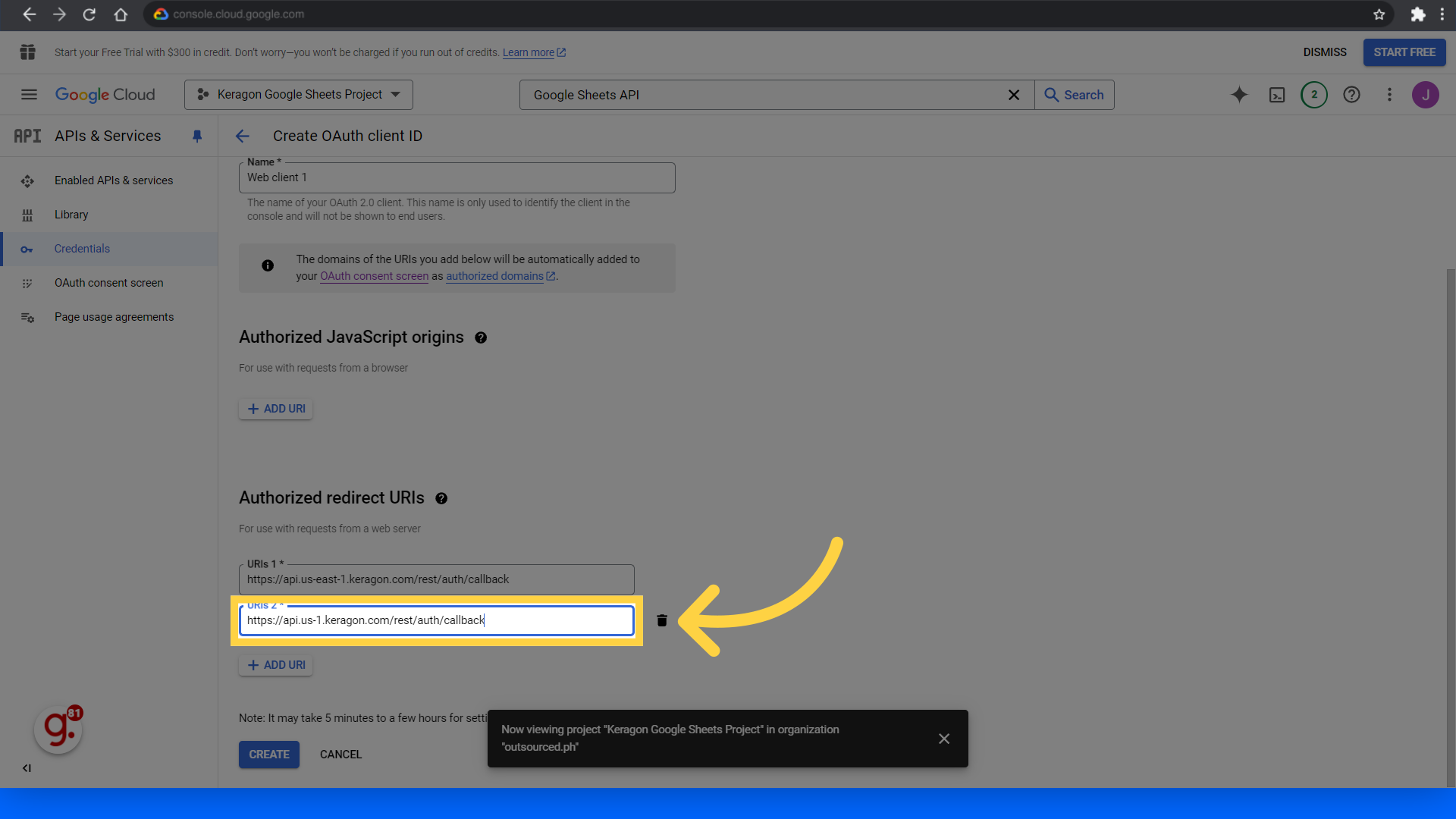Bookmark this page with the star icon
This screenshot has width=1456, height=819.
[1379, 14]
